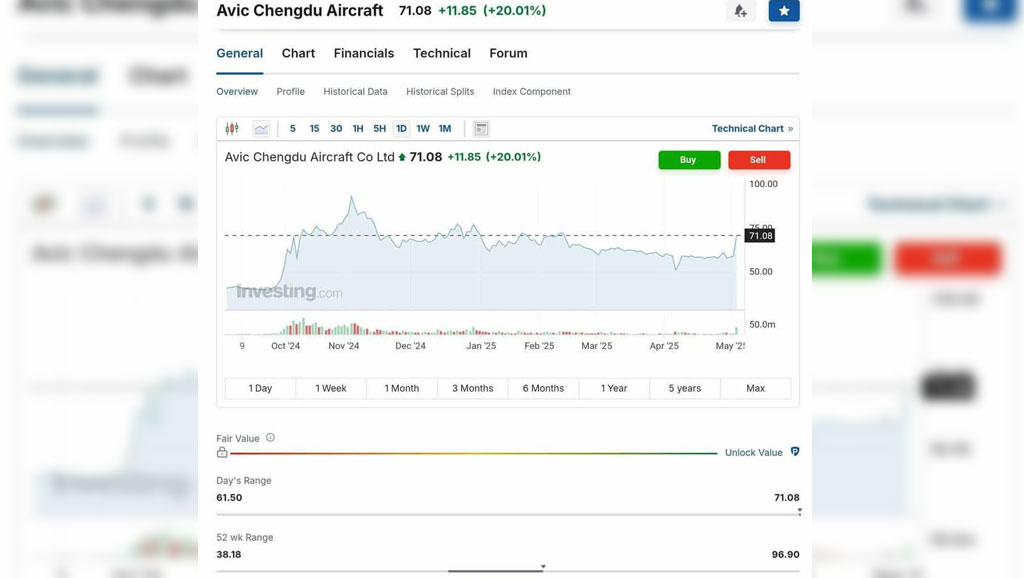Screen dimensions: 1024x578
Task: Click the Avic Chengdu Aircraft Co Ltd chart title
Action: tap(310, 157)
